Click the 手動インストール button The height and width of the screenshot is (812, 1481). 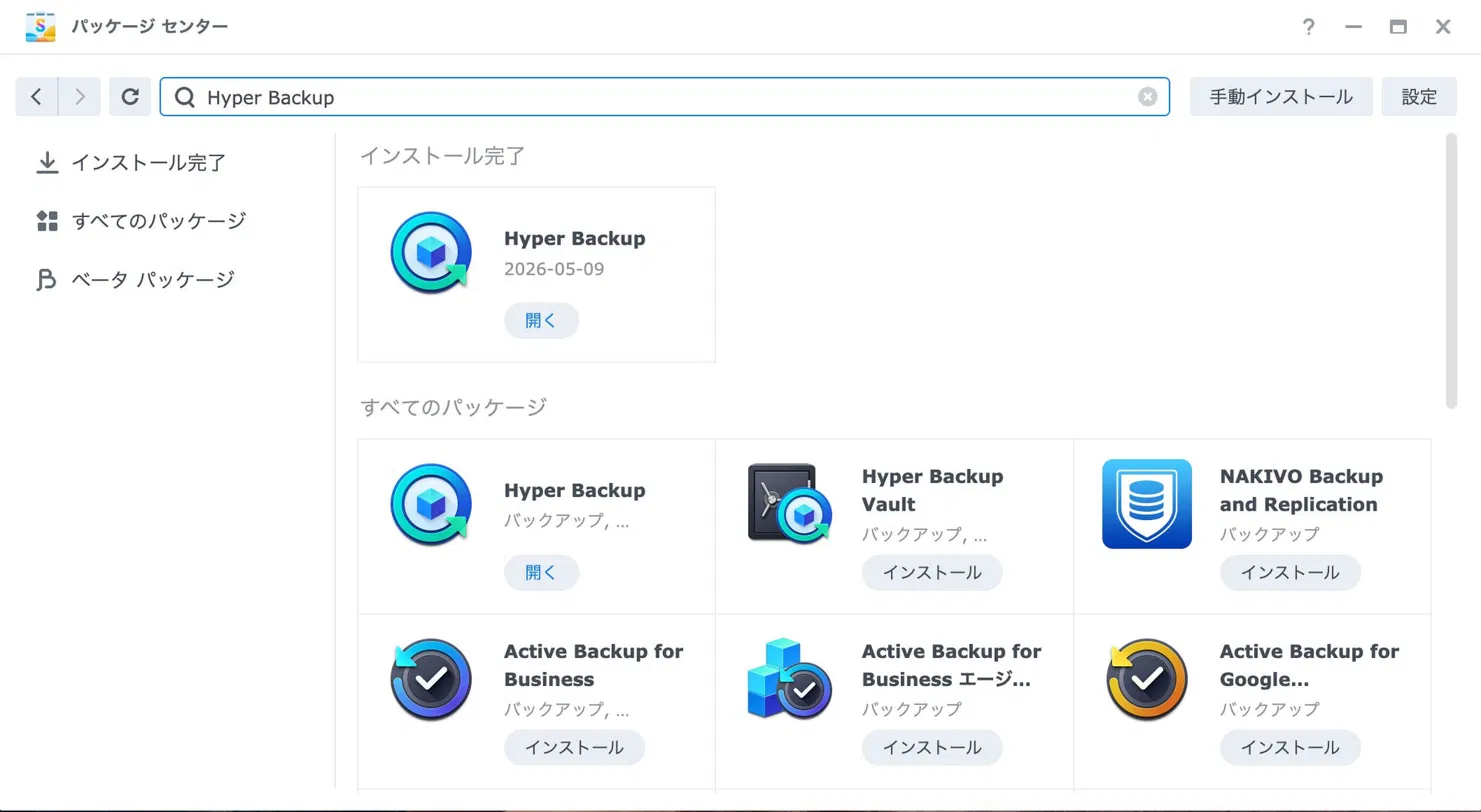[1281, 97]
